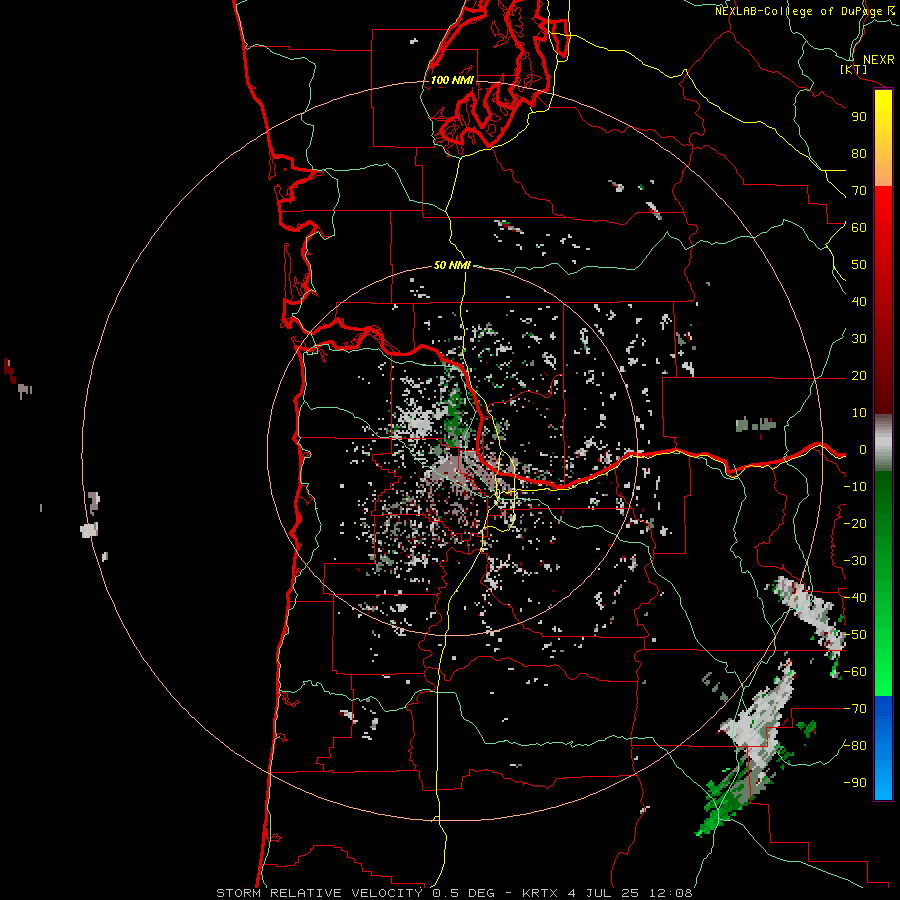This screenshot has width=900, height=900.
Task: Click the 50 value on the velocity scale
Action: tap(859, 265)
